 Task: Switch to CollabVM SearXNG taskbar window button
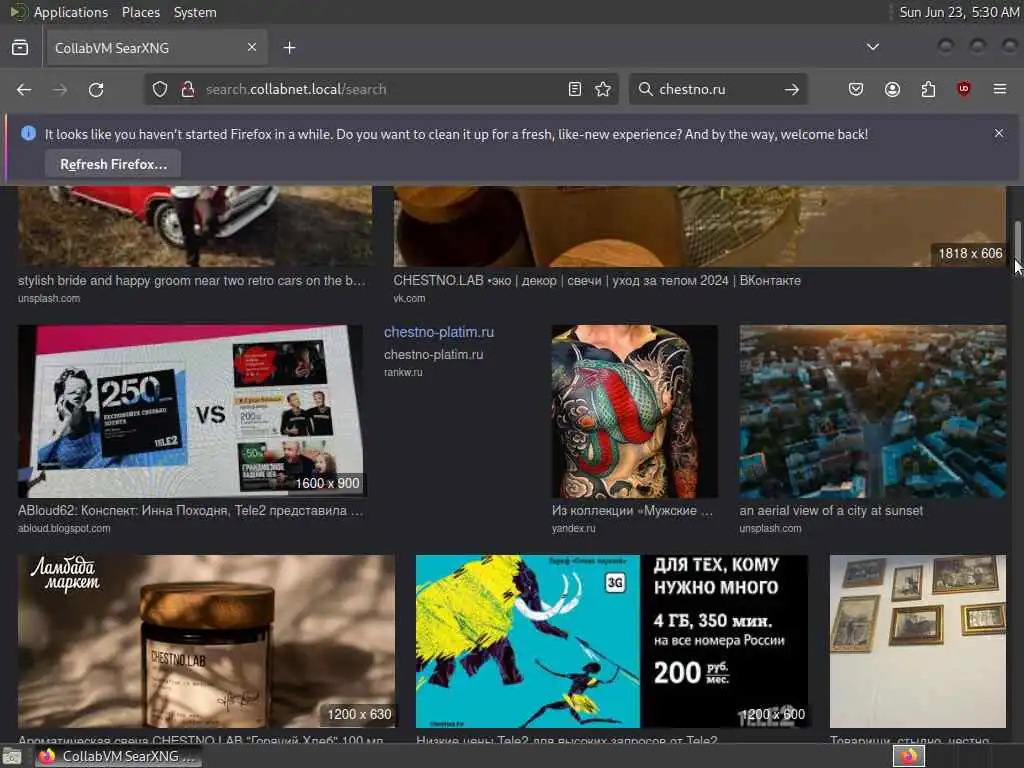point(116,756)
